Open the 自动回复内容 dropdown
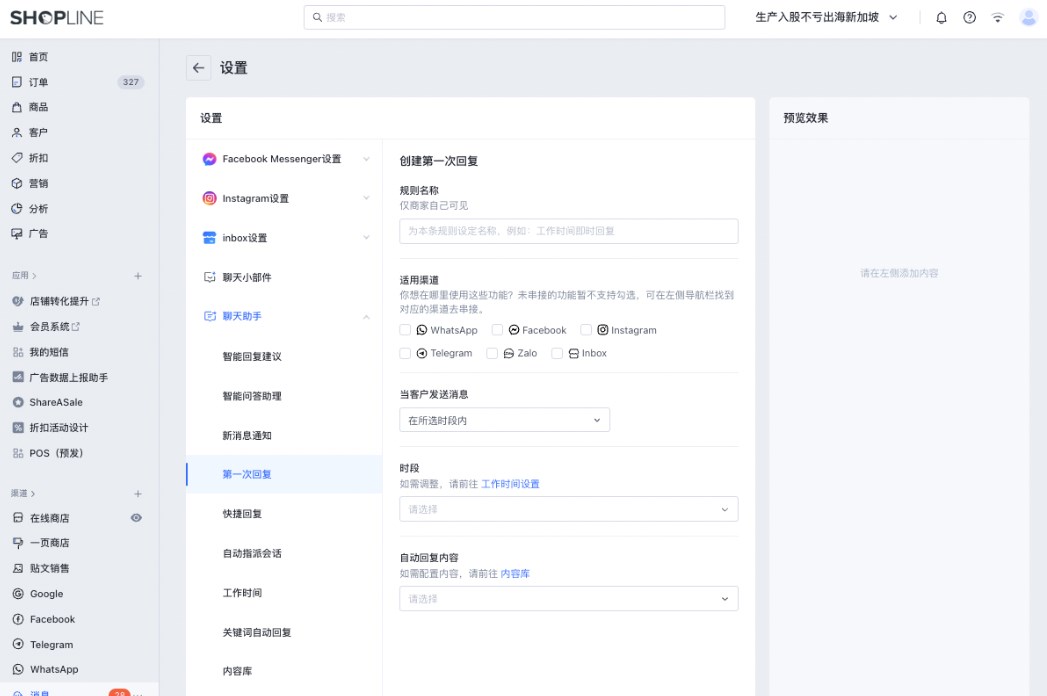 569,599
